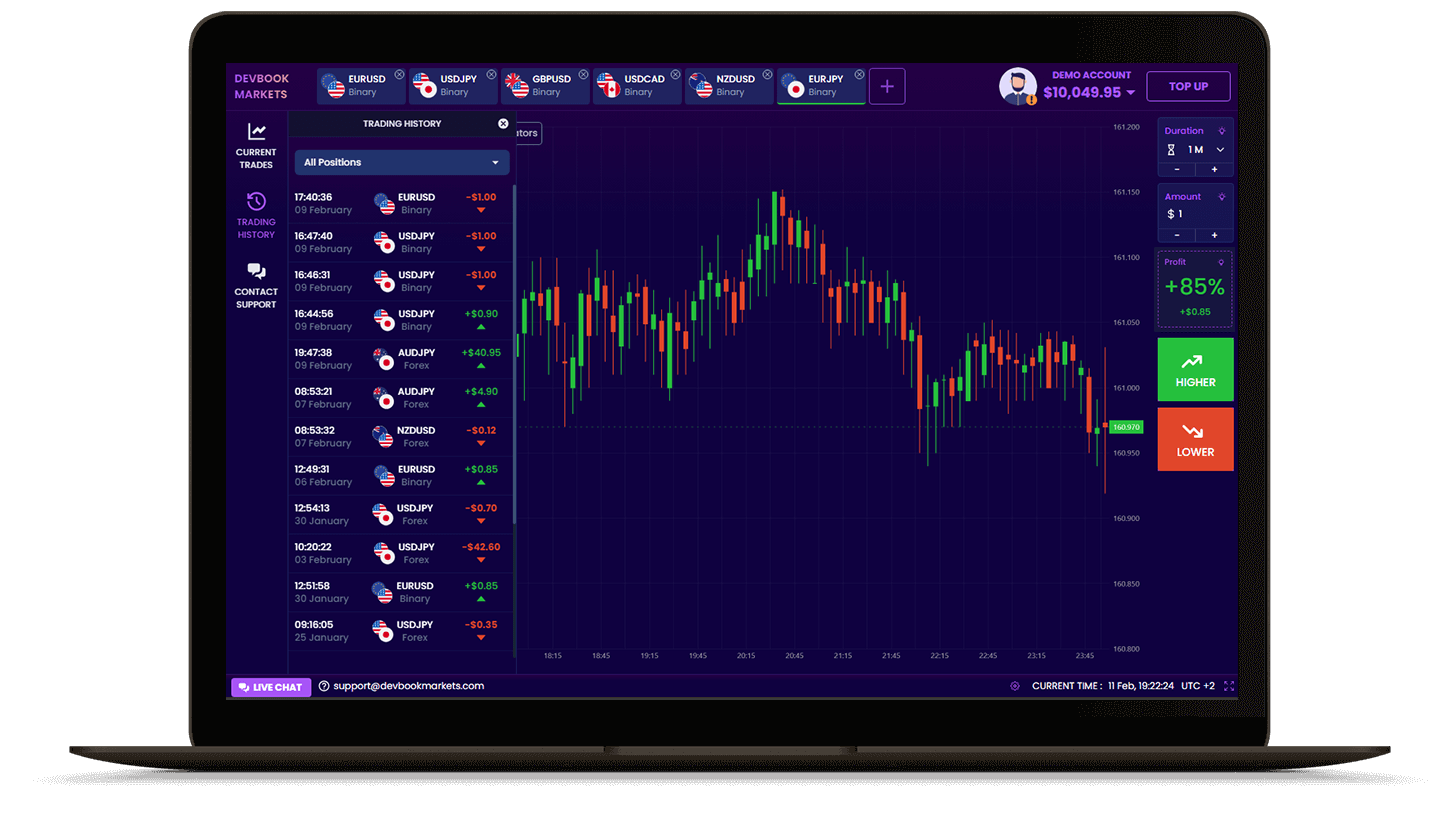The height and width of the screenshot is (822, 1440).
Task: Select the NZDUSD -$0.12 trade row
Action: click(x=400, y=436)
